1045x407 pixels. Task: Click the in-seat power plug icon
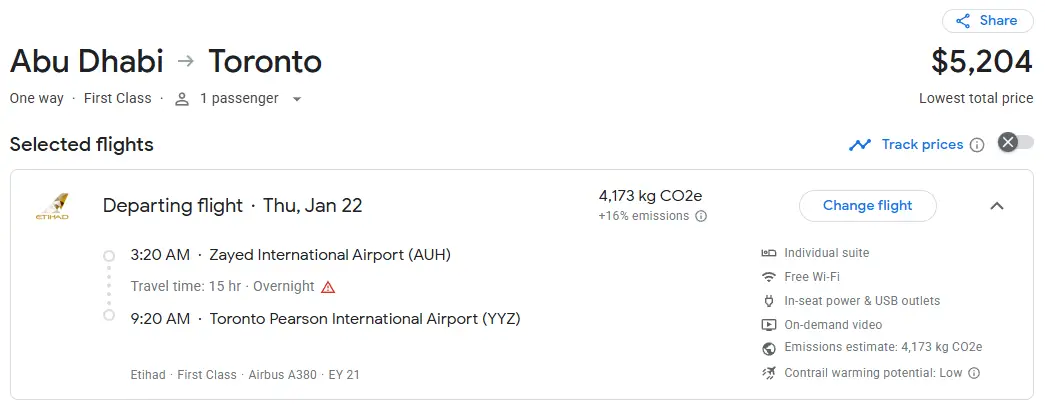tap(769, 301)
